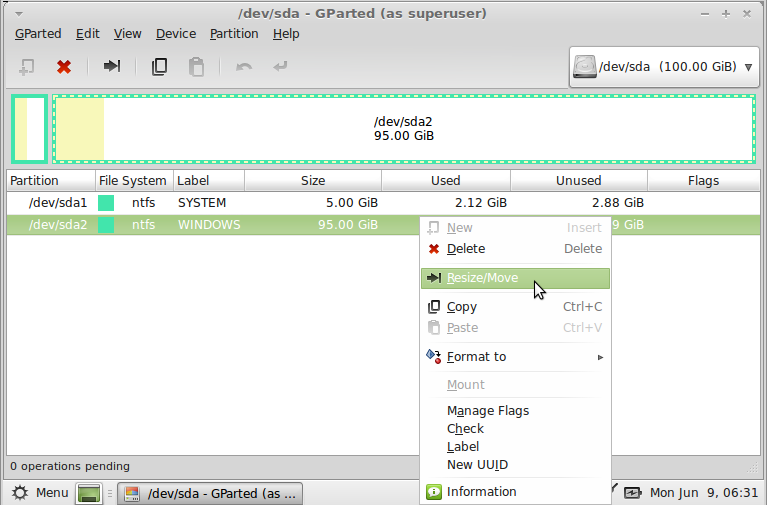The height and width of the screenshot is (505, 767).
Task: Choose Manage Flags in the context menu
Action: click(515, 411)
